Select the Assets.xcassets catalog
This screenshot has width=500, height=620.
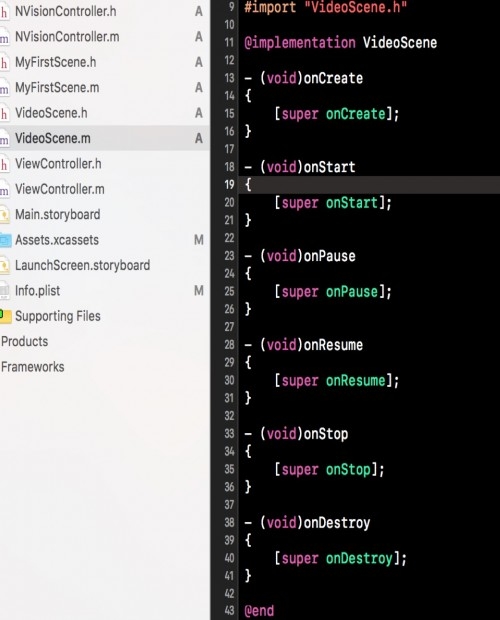[57, 240]
